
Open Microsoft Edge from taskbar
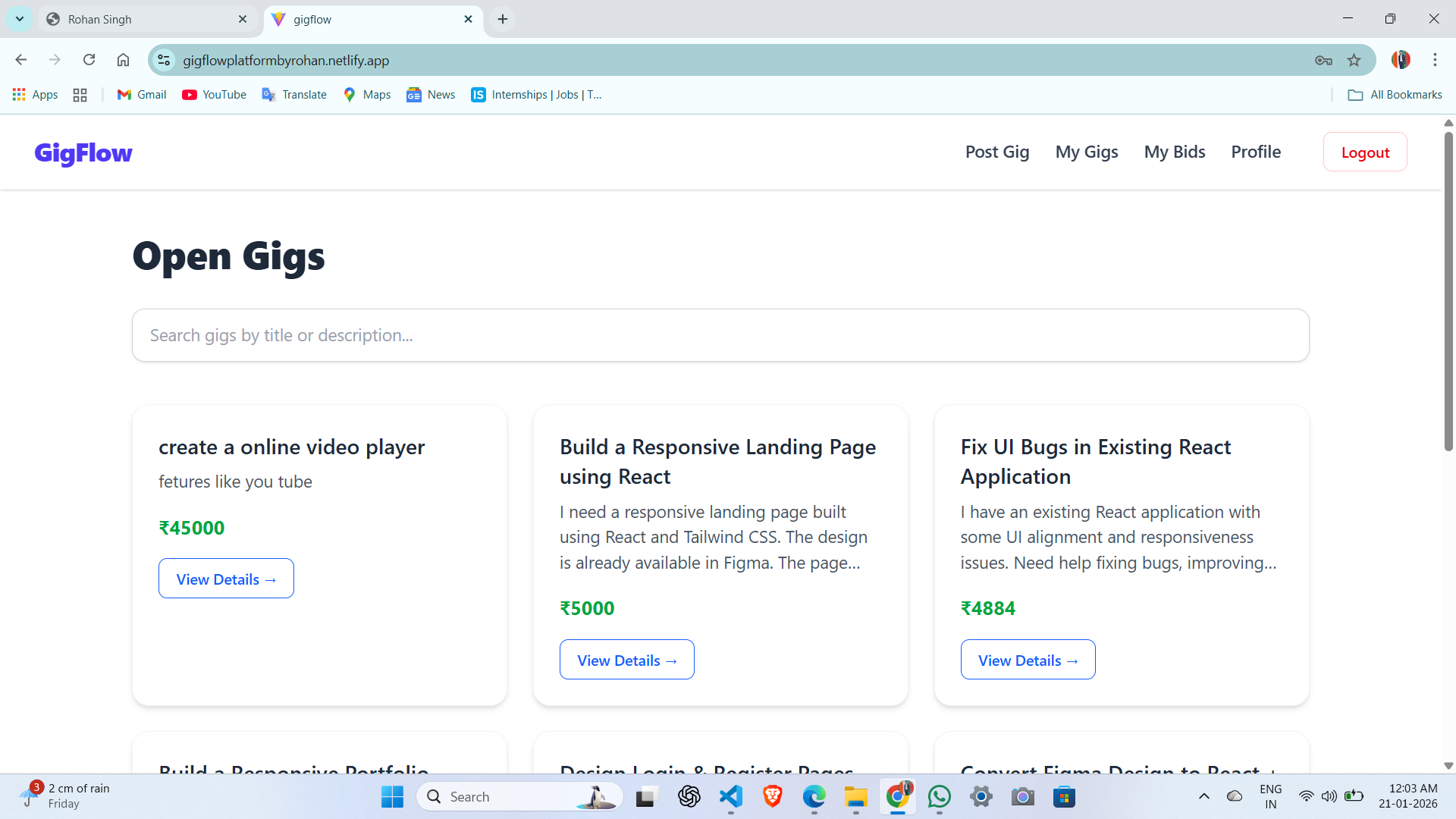[814, 796]
